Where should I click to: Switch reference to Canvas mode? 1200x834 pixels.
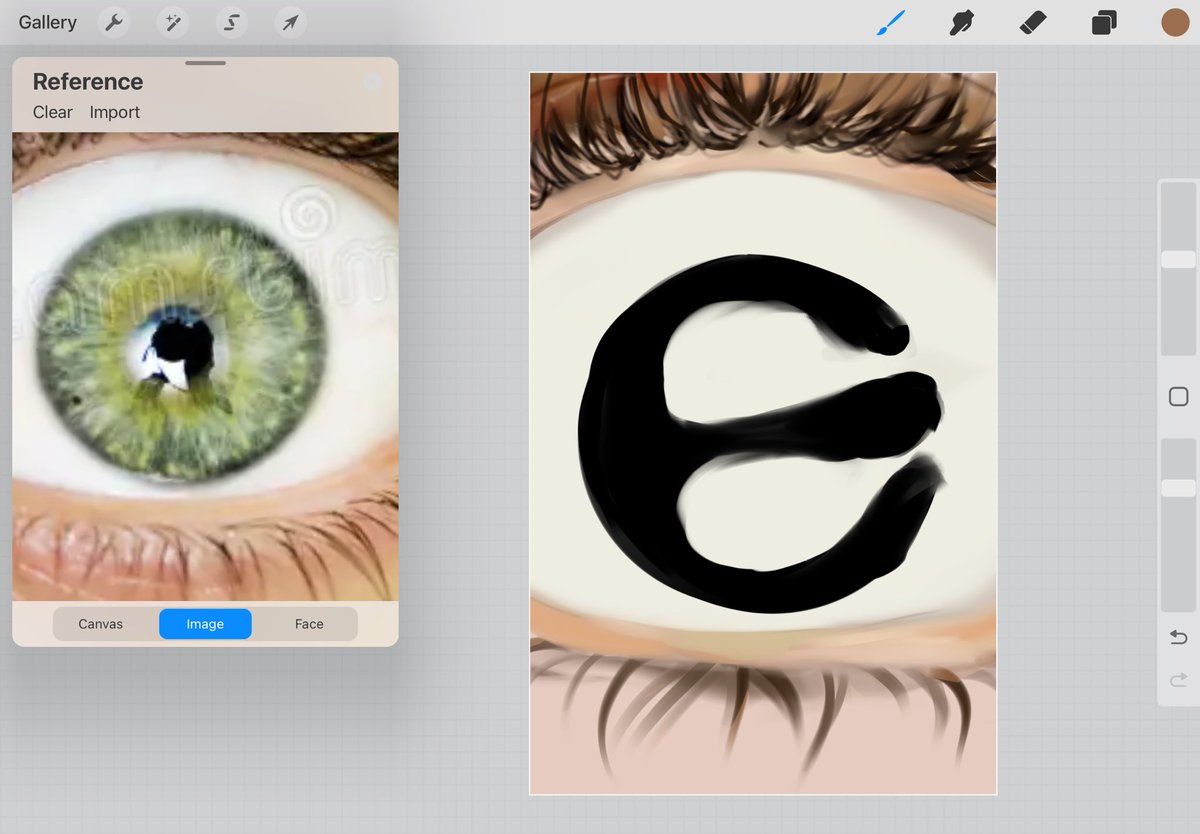(101, 624)
